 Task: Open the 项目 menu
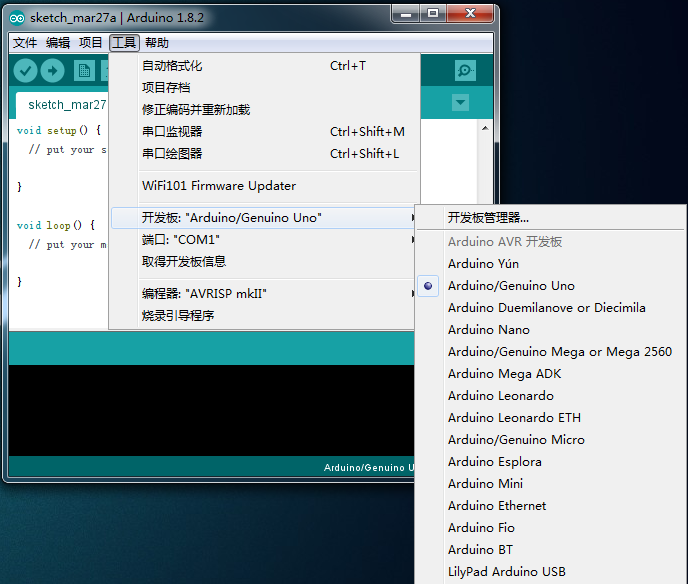[91, 43]
